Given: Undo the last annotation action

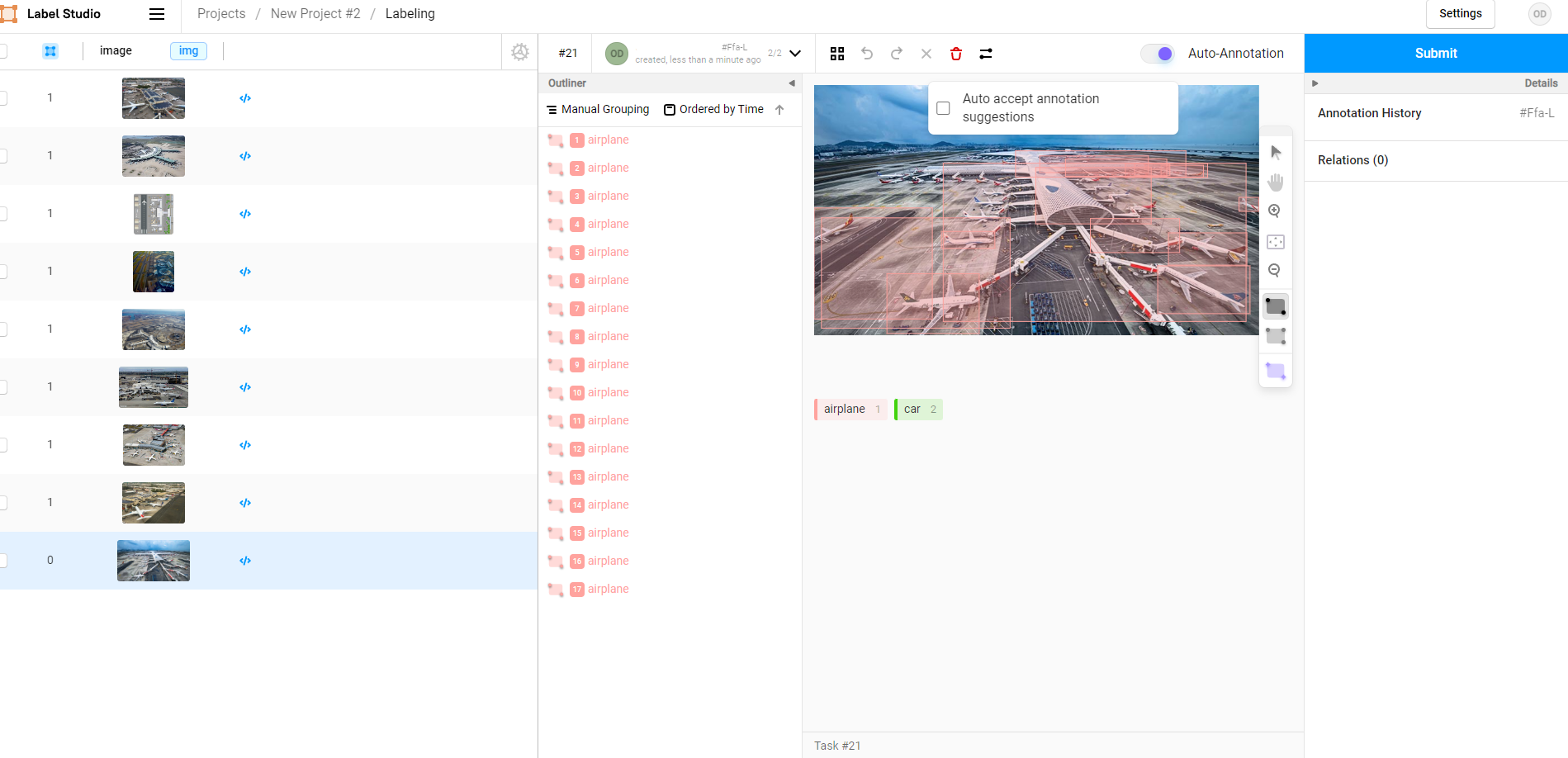Looking at the screenshot, I should 866,53.
